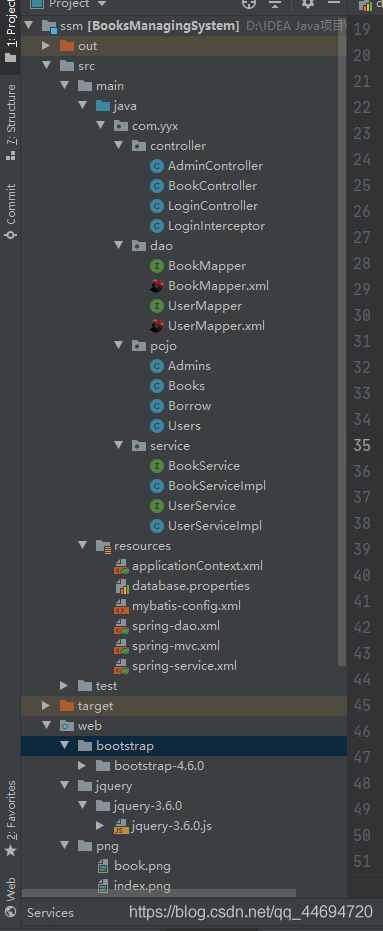The image size is (383, 931).
Task: Hide the Project tool window
Action: 334,3
